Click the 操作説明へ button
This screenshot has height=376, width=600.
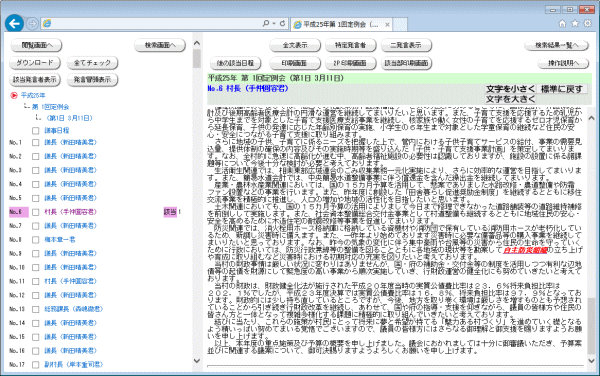click(x=563, y=63)
